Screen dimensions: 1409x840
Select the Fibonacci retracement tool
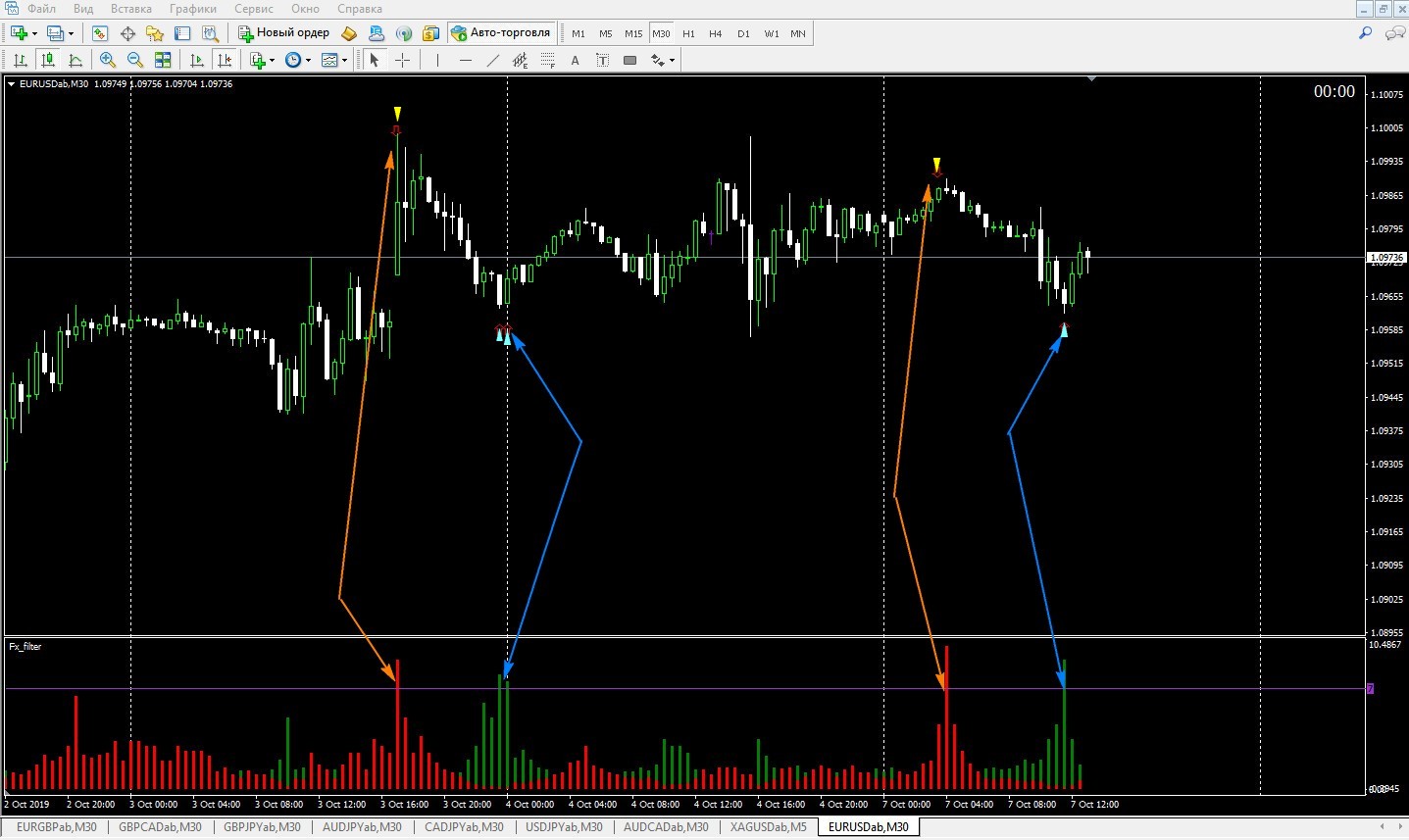pos(547,60)
